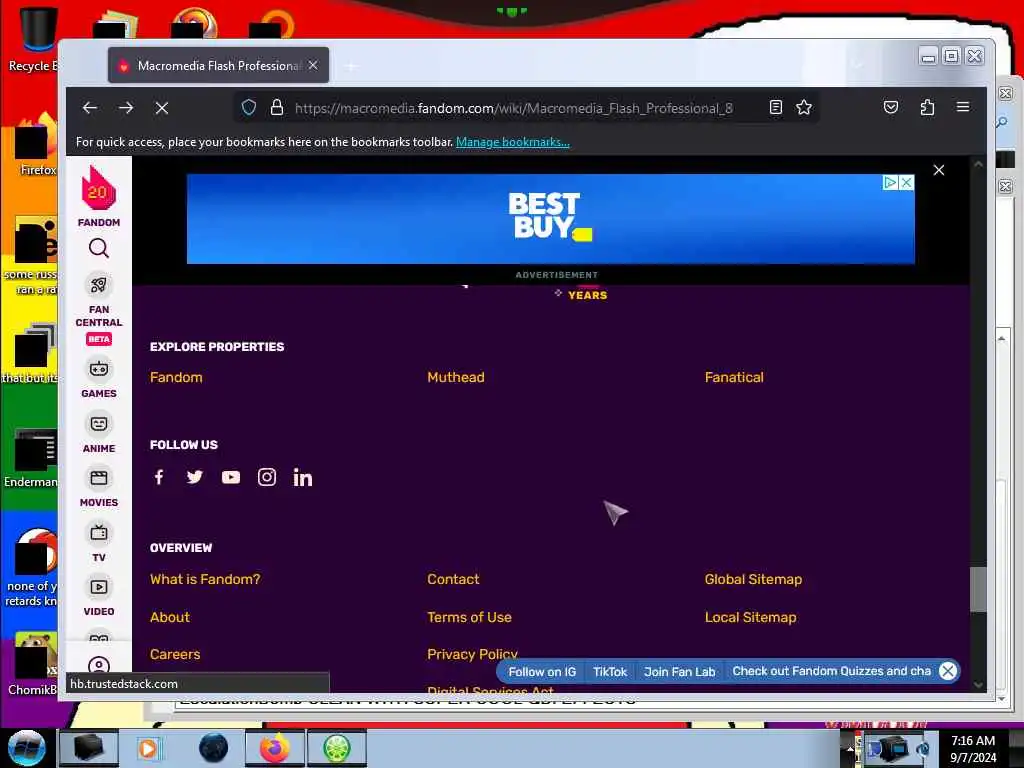Click the user profile avatar icon
1024x768 pixels.
(99, 665)
